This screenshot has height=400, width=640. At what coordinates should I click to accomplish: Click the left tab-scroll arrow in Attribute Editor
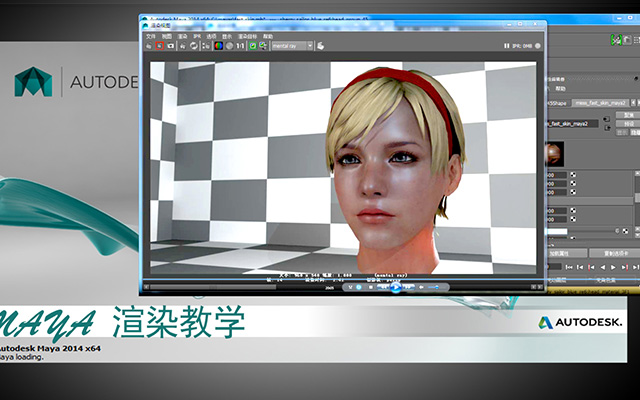point(633,103)
